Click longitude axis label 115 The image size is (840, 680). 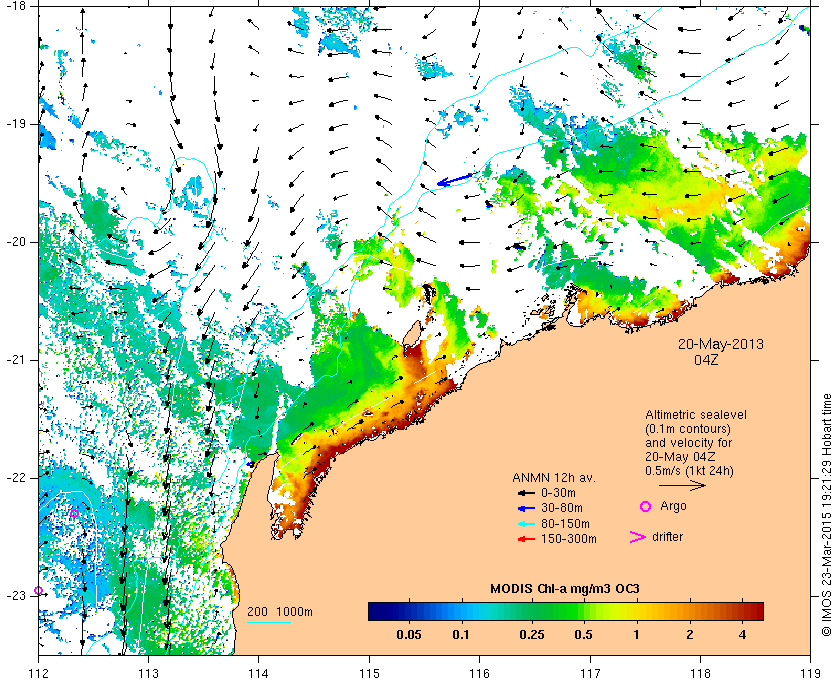tap(369, 672)
